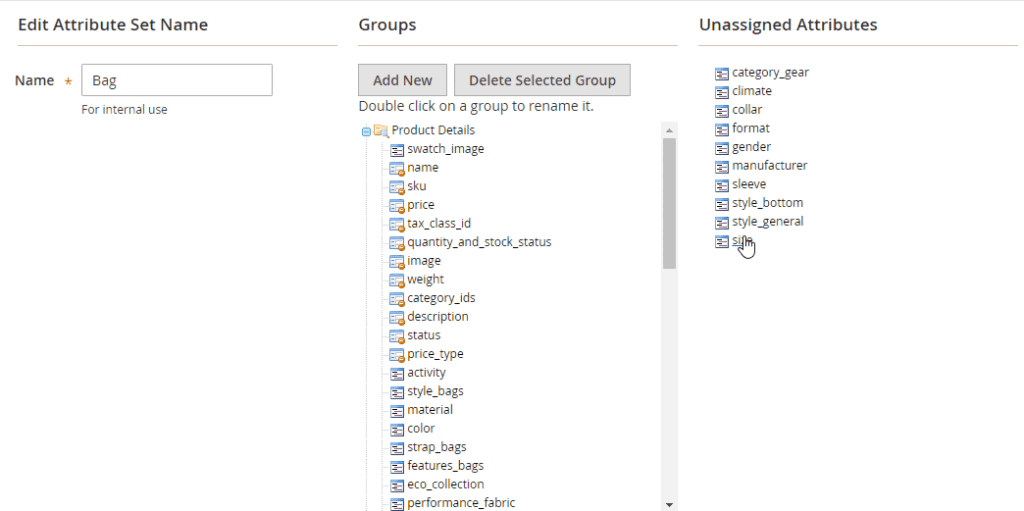Select the strap_bags attribute
Viewport: 1024px width, 511px height.
(437, 447)
